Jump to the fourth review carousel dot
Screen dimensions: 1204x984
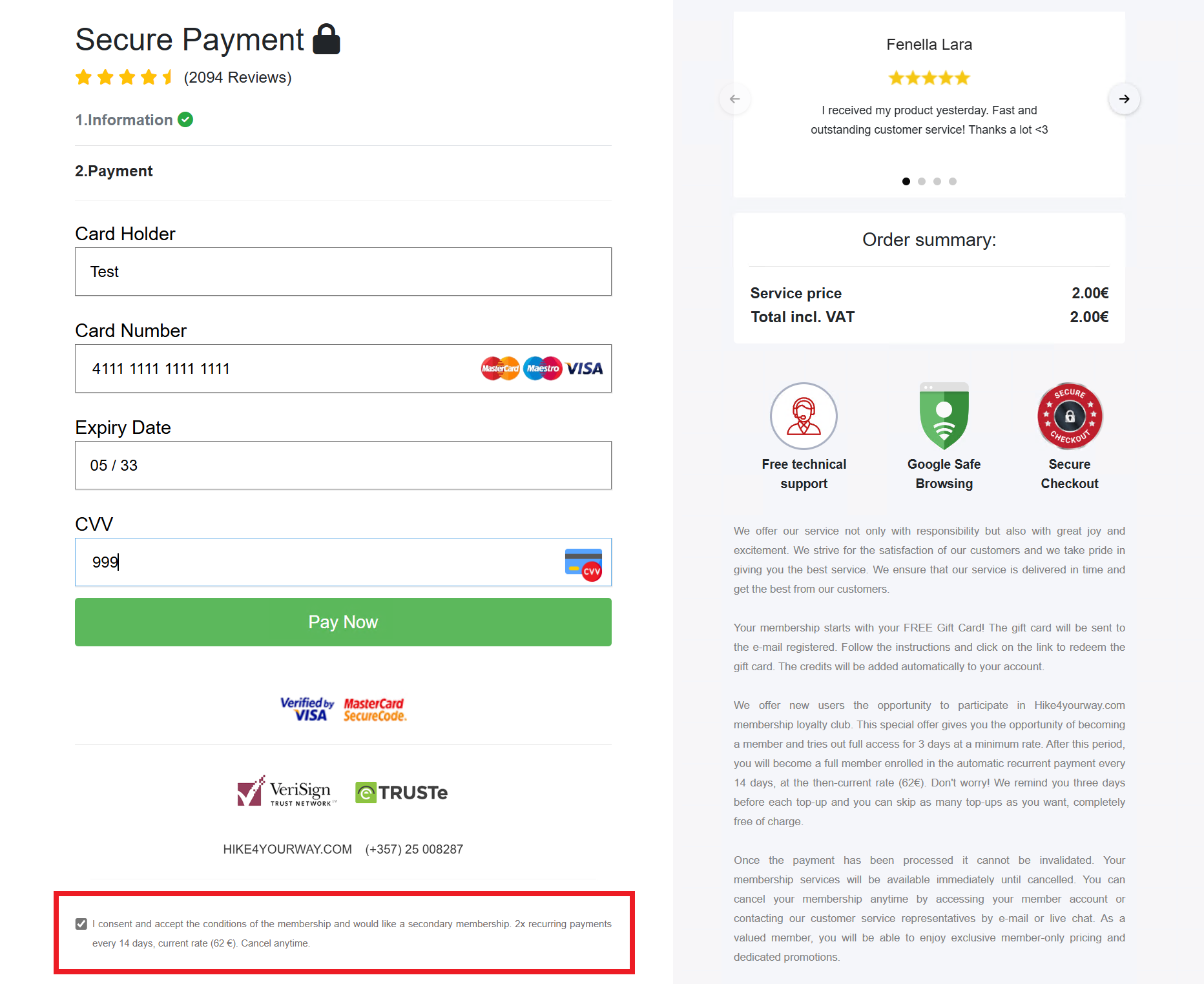pyautogui.click(x=953, y=181)
